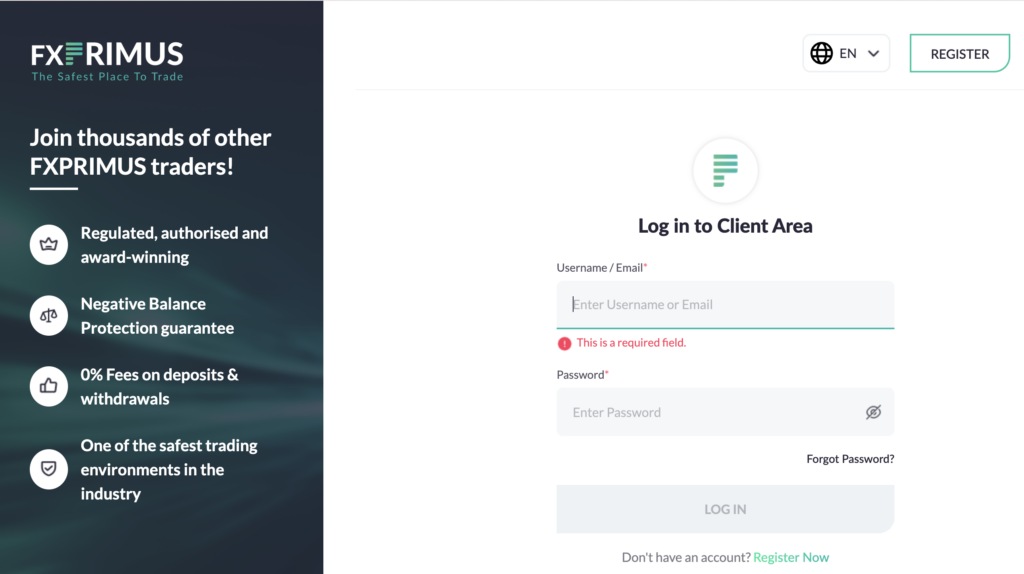Follow the Register Now link
1024x574 pixels.
pos(791,557)
